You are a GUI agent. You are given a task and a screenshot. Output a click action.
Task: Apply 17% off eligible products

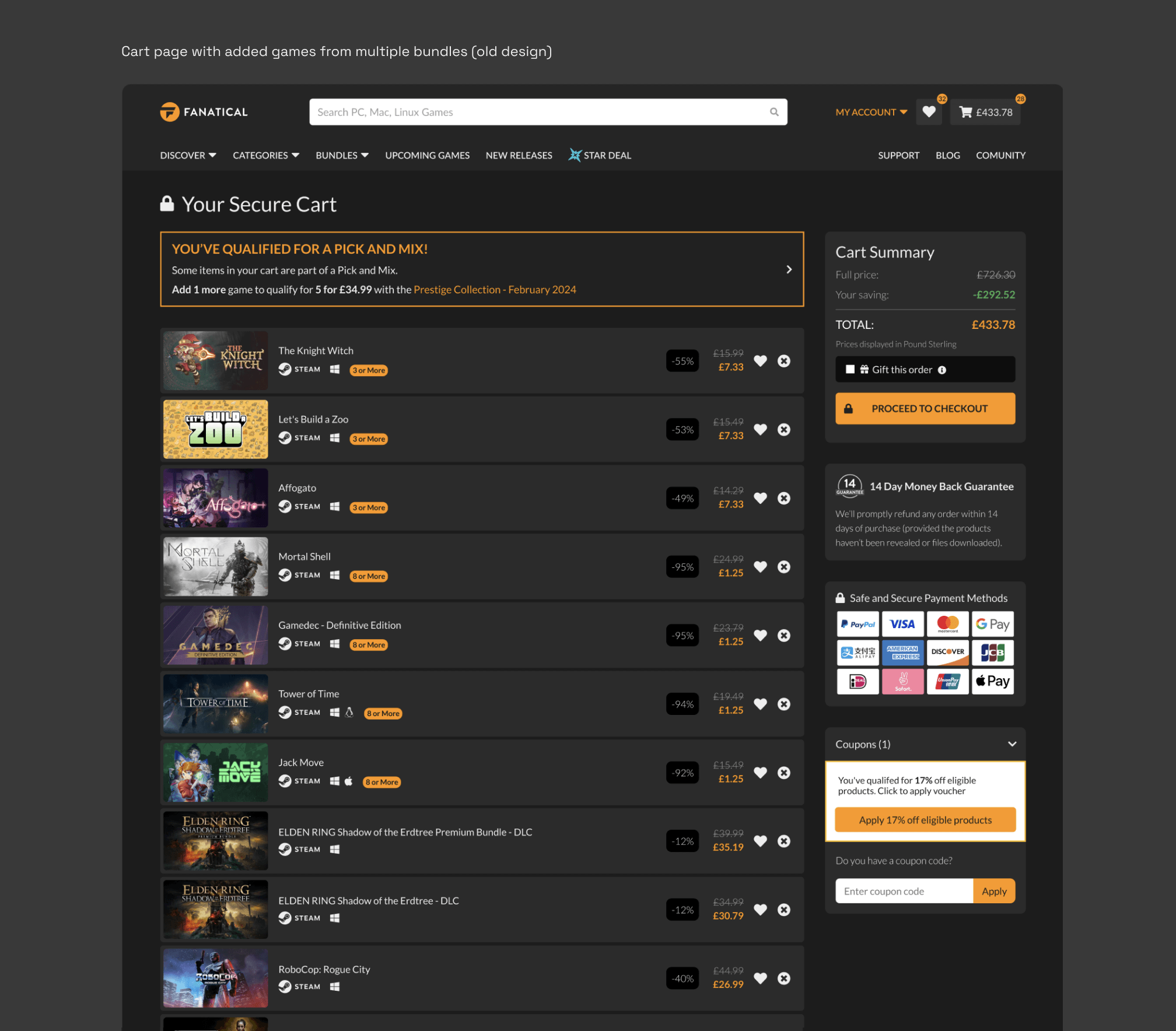click(925, 820)
